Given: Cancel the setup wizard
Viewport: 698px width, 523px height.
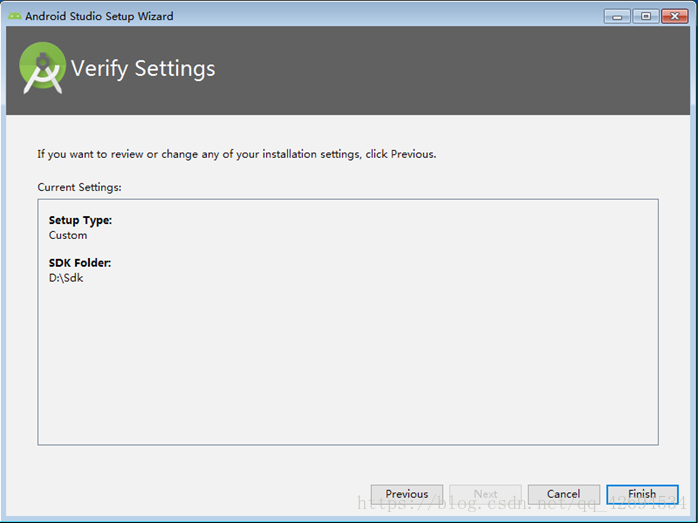Looking at the screenshot, I should [564, 494].
